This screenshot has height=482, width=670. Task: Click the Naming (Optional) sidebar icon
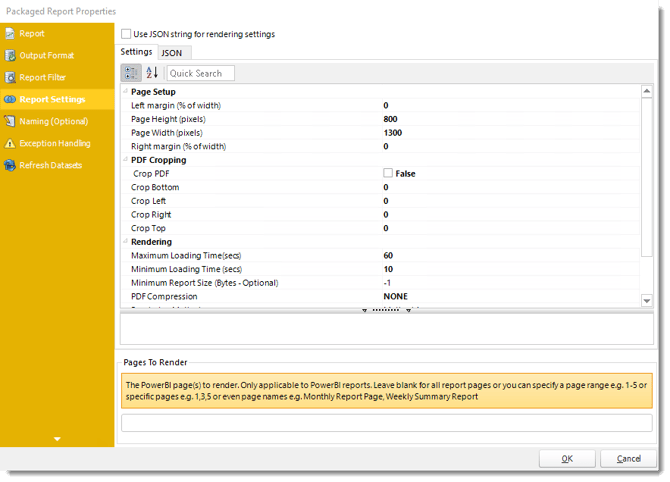10,121
